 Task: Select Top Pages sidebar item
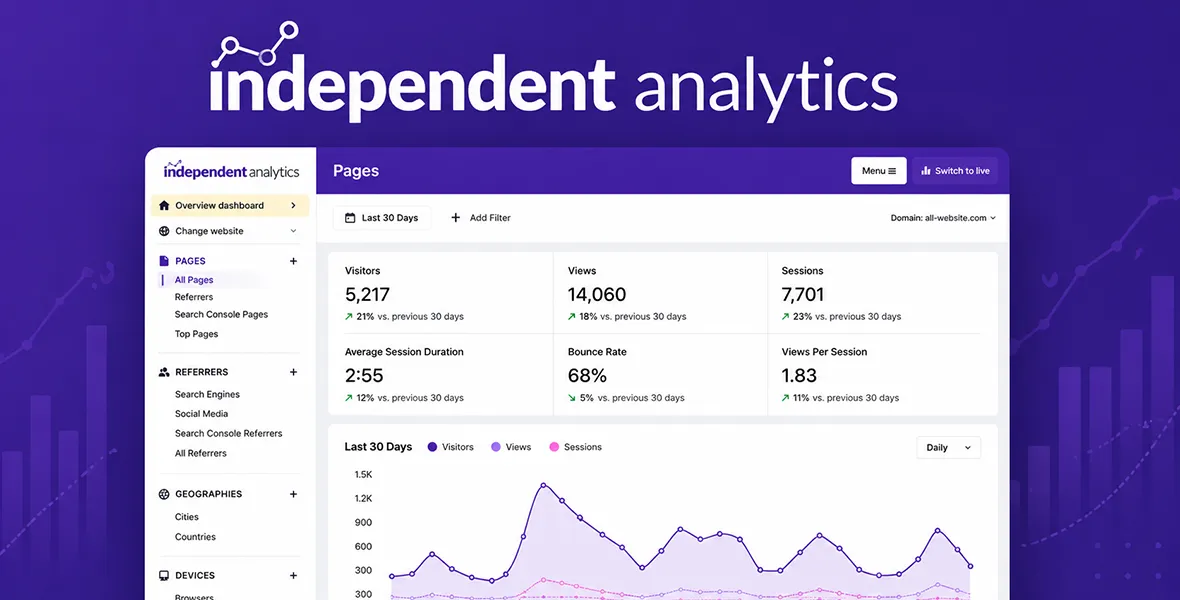coord(196,334)
